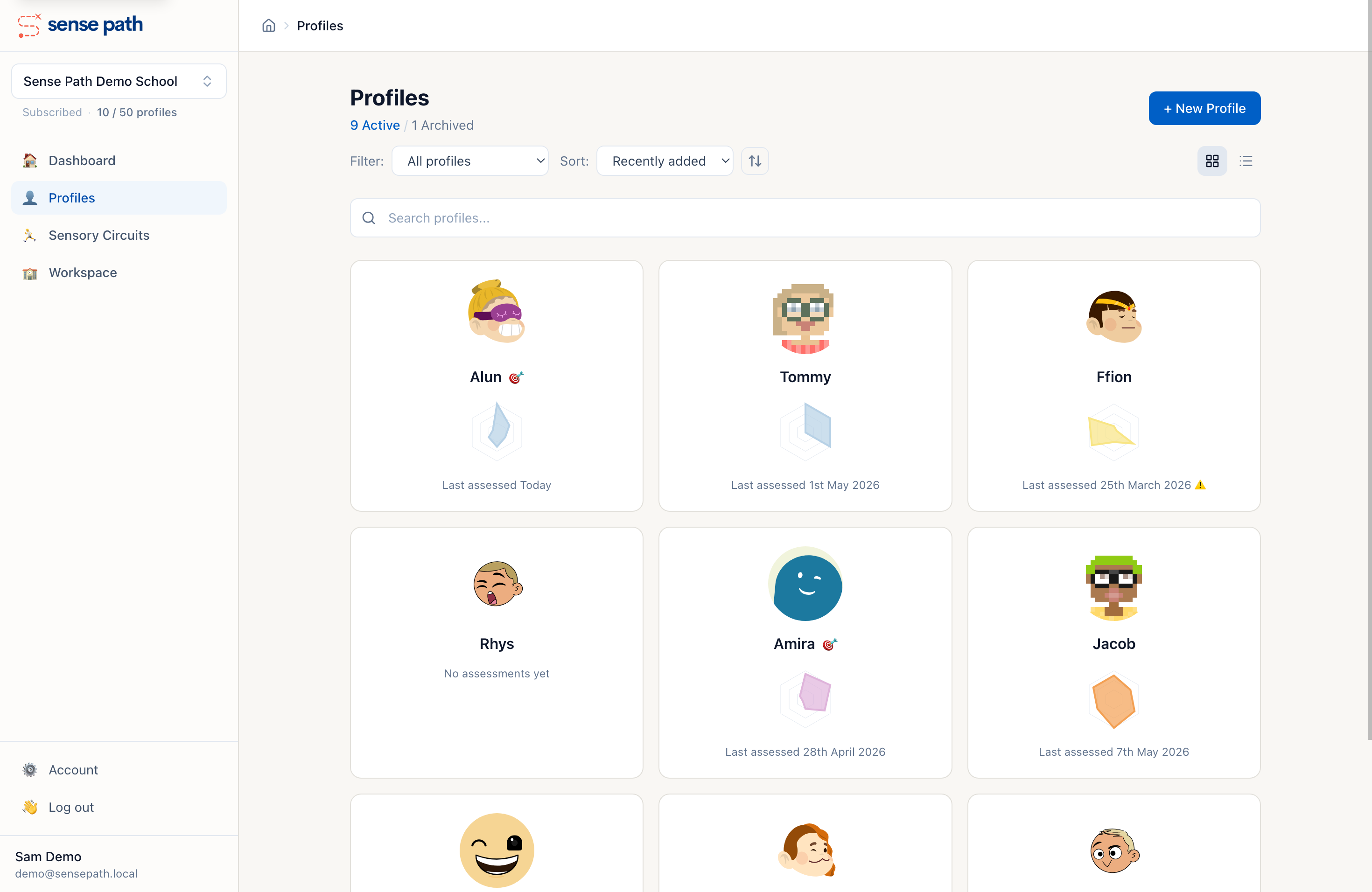Open the bald wide-eyed avatar profile
Image resolution: width=1372 pixels, height=892 pixels.
point(1114,850)
